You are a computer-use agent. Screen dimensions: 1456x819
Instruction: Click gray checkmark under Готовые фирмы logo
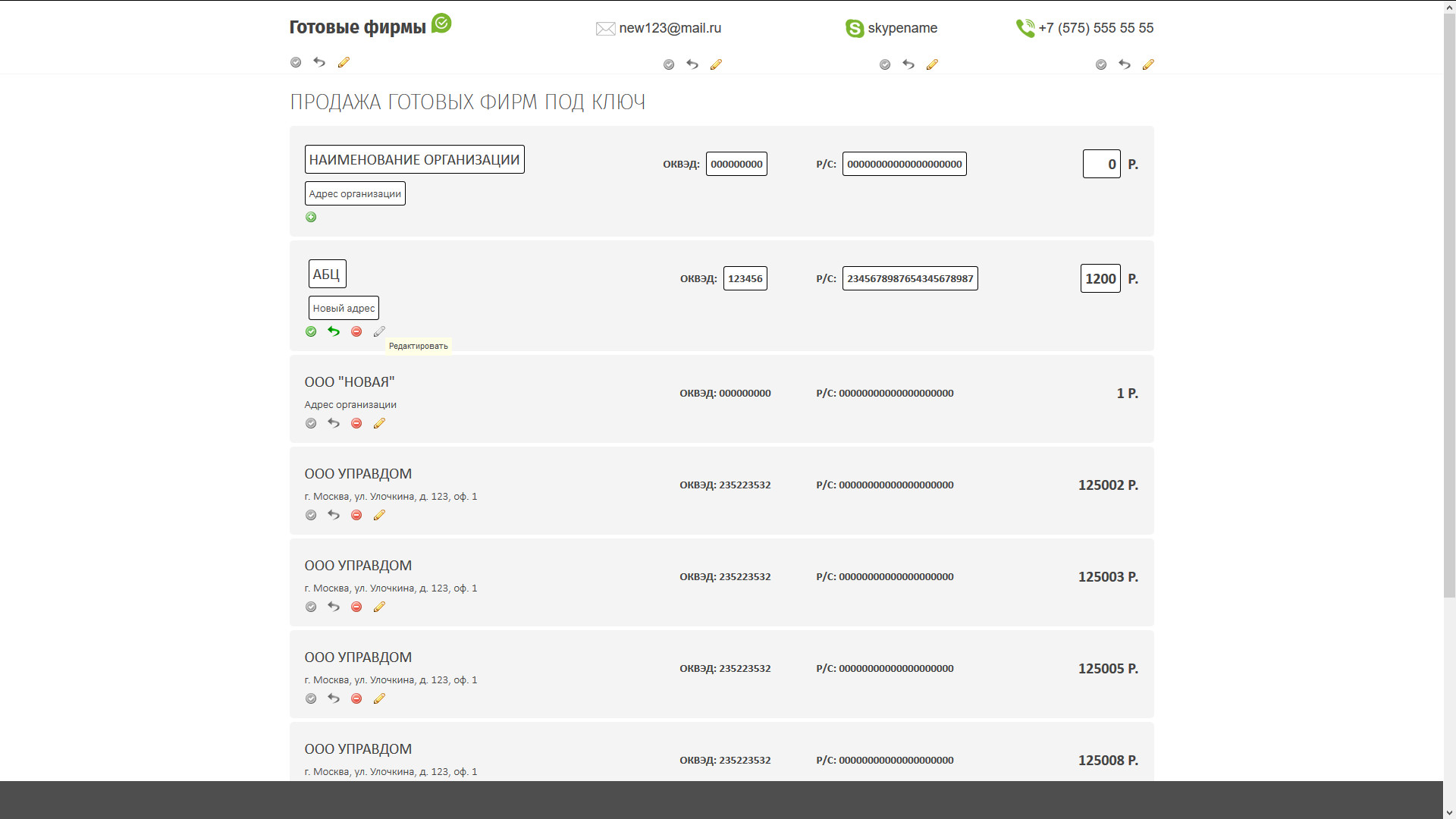click(x=296, y=62)
